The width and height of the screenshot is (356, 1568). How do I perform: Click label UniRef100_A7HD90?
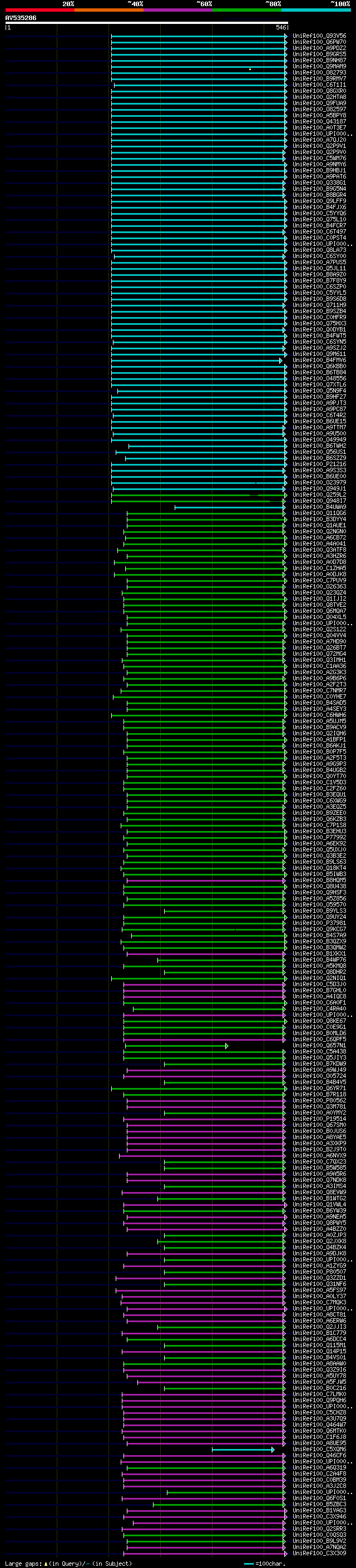(319, 641)
